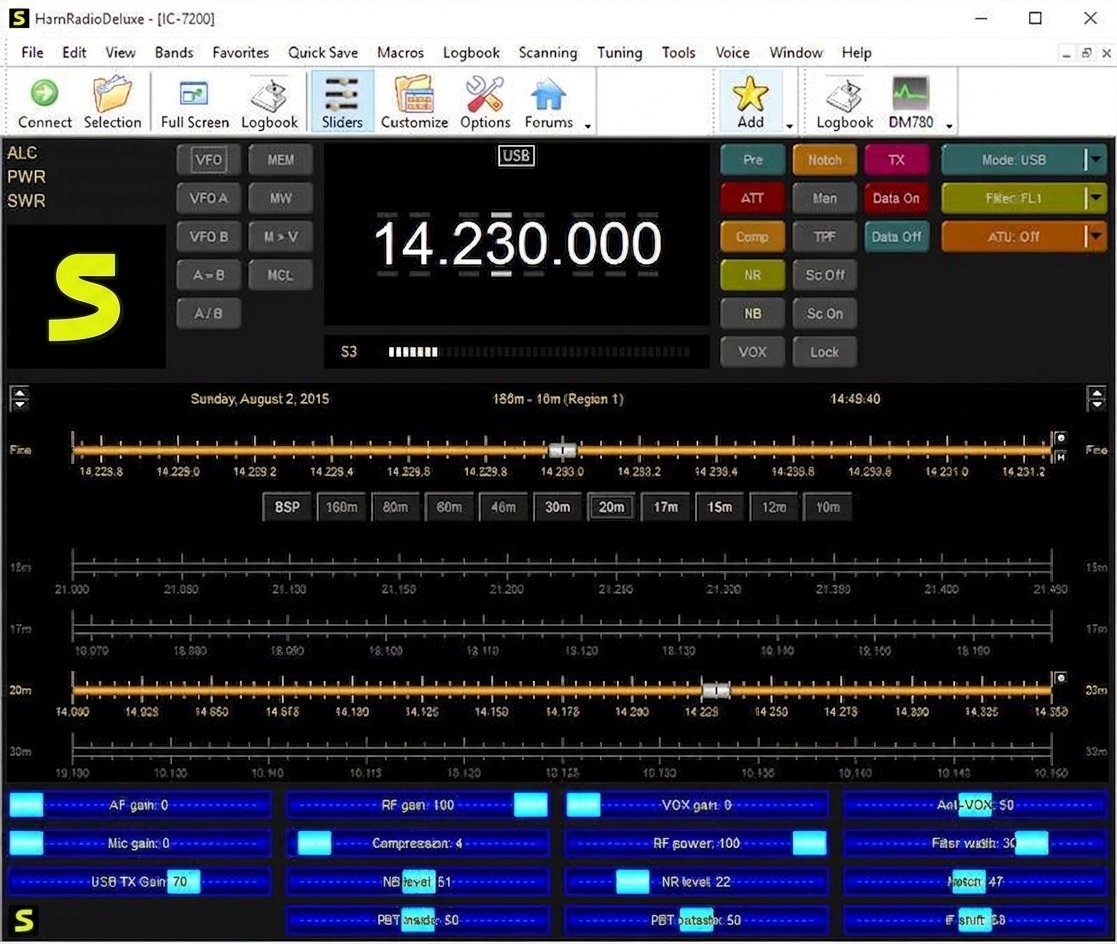
Task: Click the A=B button
Action: point(209,275)
